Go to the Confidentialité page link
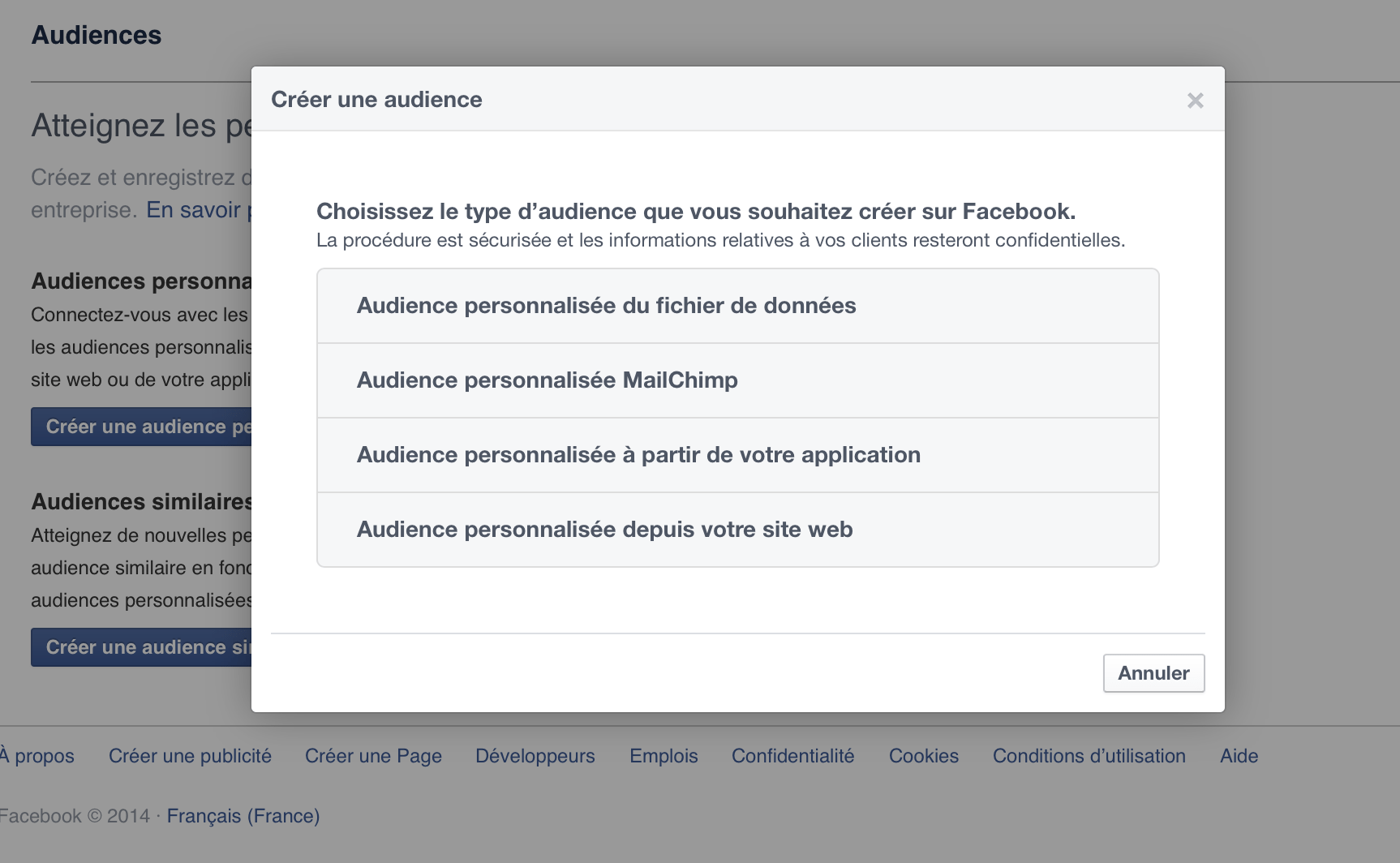Viewport: 1400px width, 863px height. (x=792, y=756)
